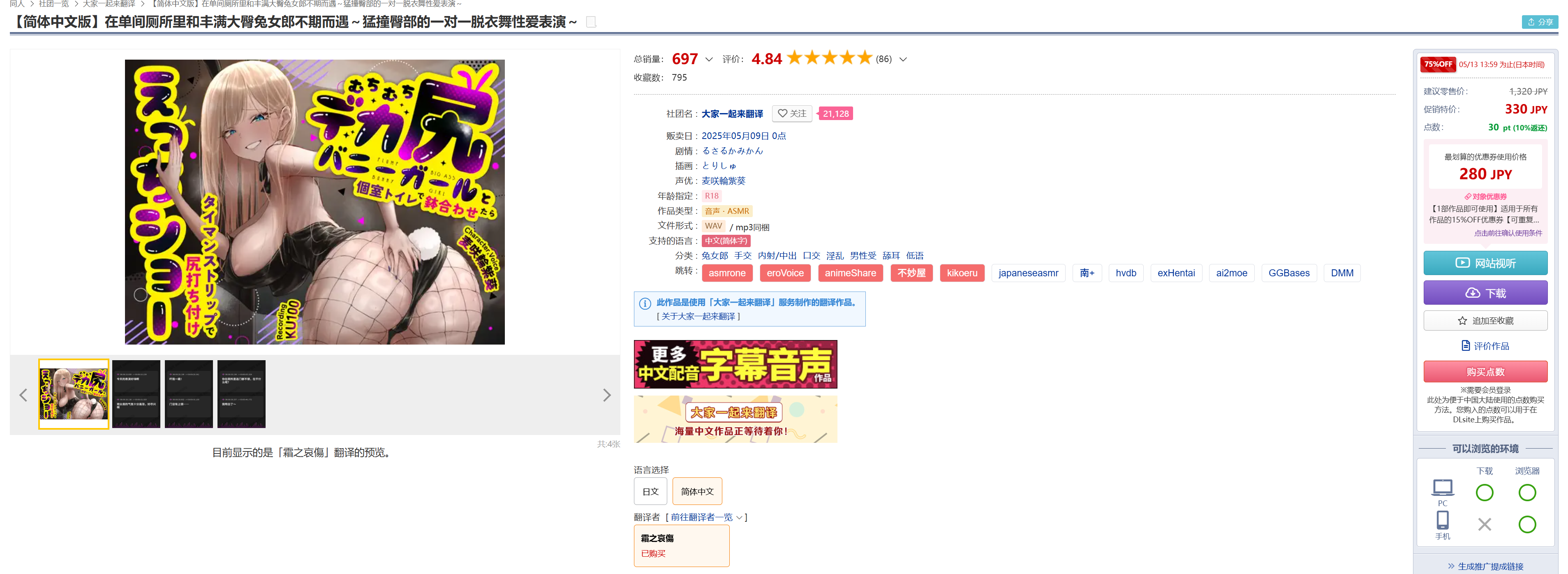
Task: Expand rating details chevron
Action: coord(903,59)
